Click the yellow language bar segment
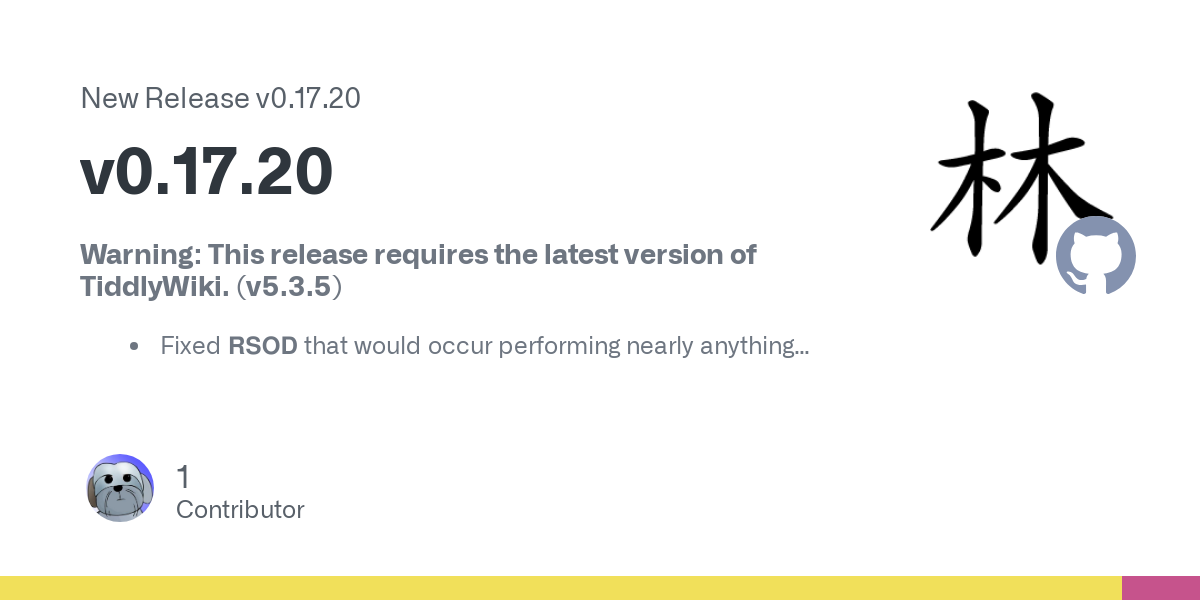 [x=561, y=588]
